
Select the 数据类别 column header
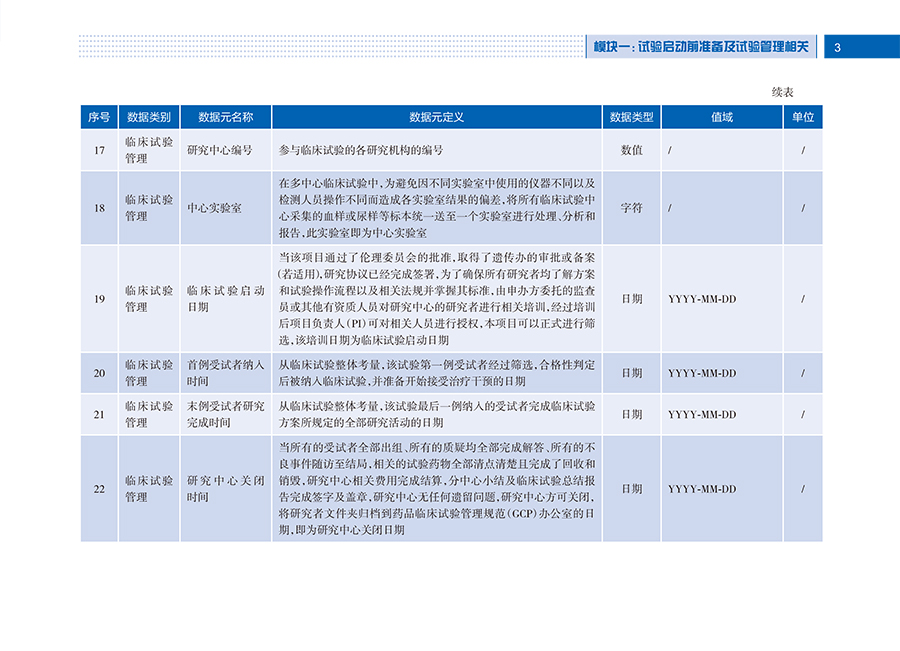(149, 117)
